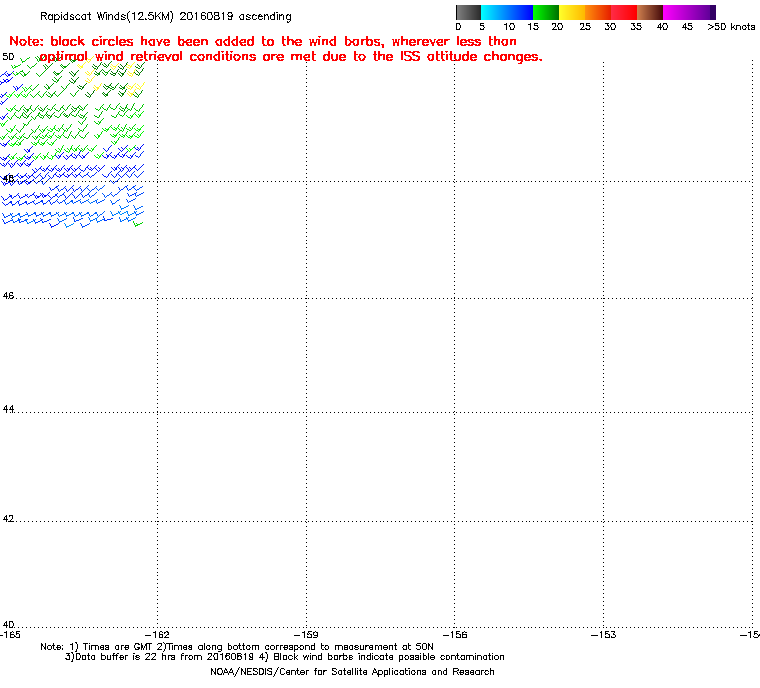Screen dimensions: 760x688
Task: Click the 'Data buffer is 22 hrs' footnote
Action: pyautogui.click(x=285, y=657)
